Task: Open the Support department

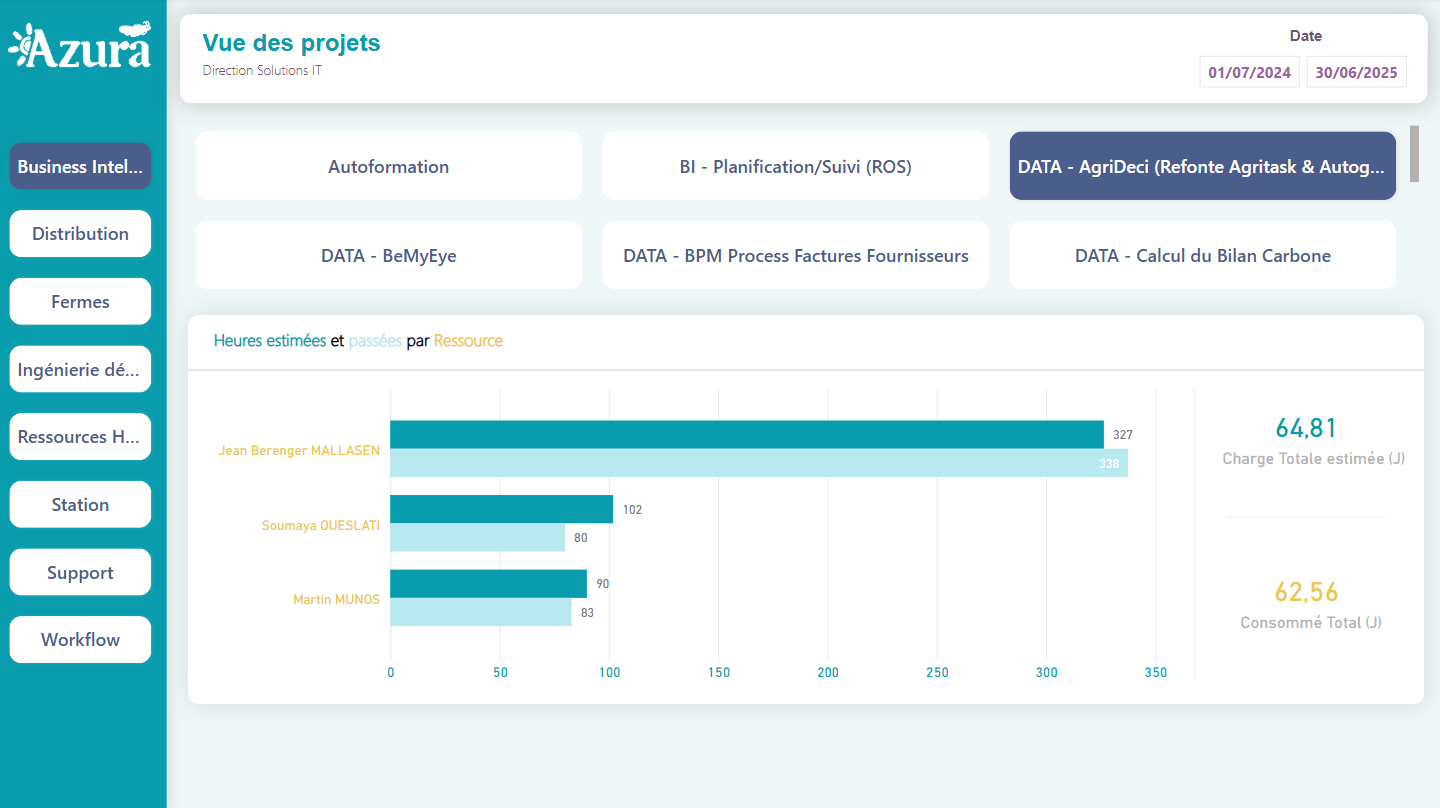Action: (x=80, y=573)
